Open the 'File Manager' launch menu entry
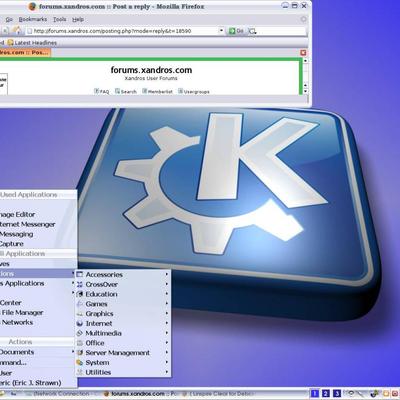 [38, 312]
